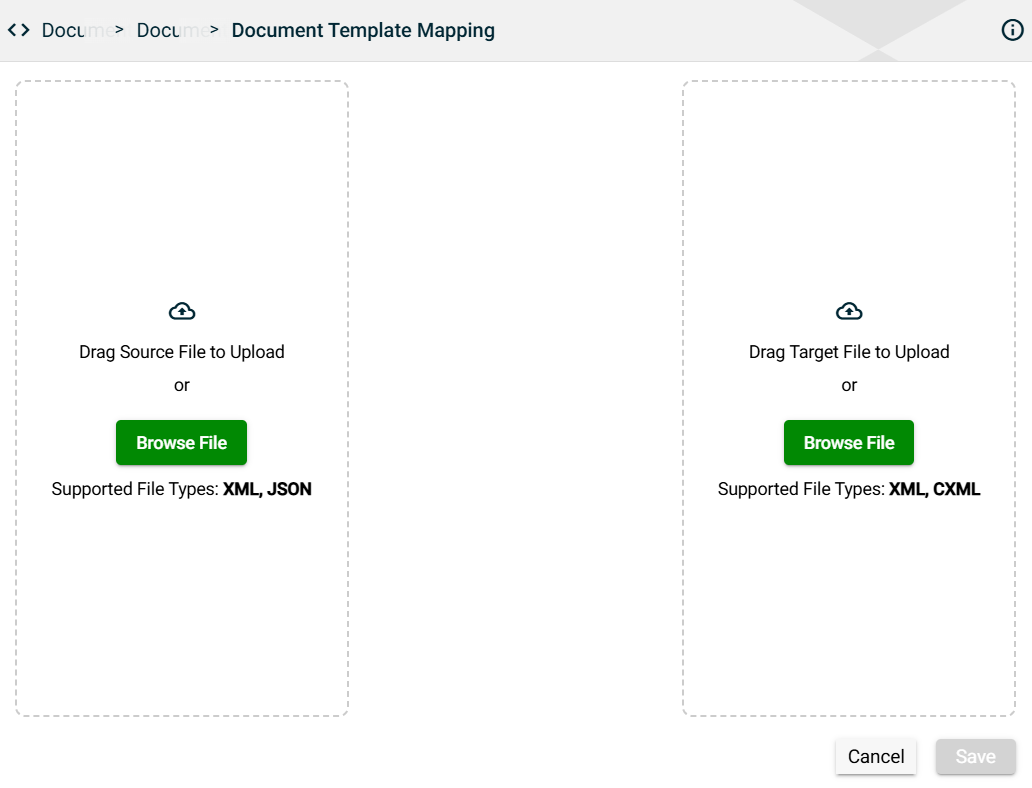The width and height of the screenshot is (1032, 788).
Task: Select the 'Document Template Mapping' breadcrumb title
Action: point(363,30)
